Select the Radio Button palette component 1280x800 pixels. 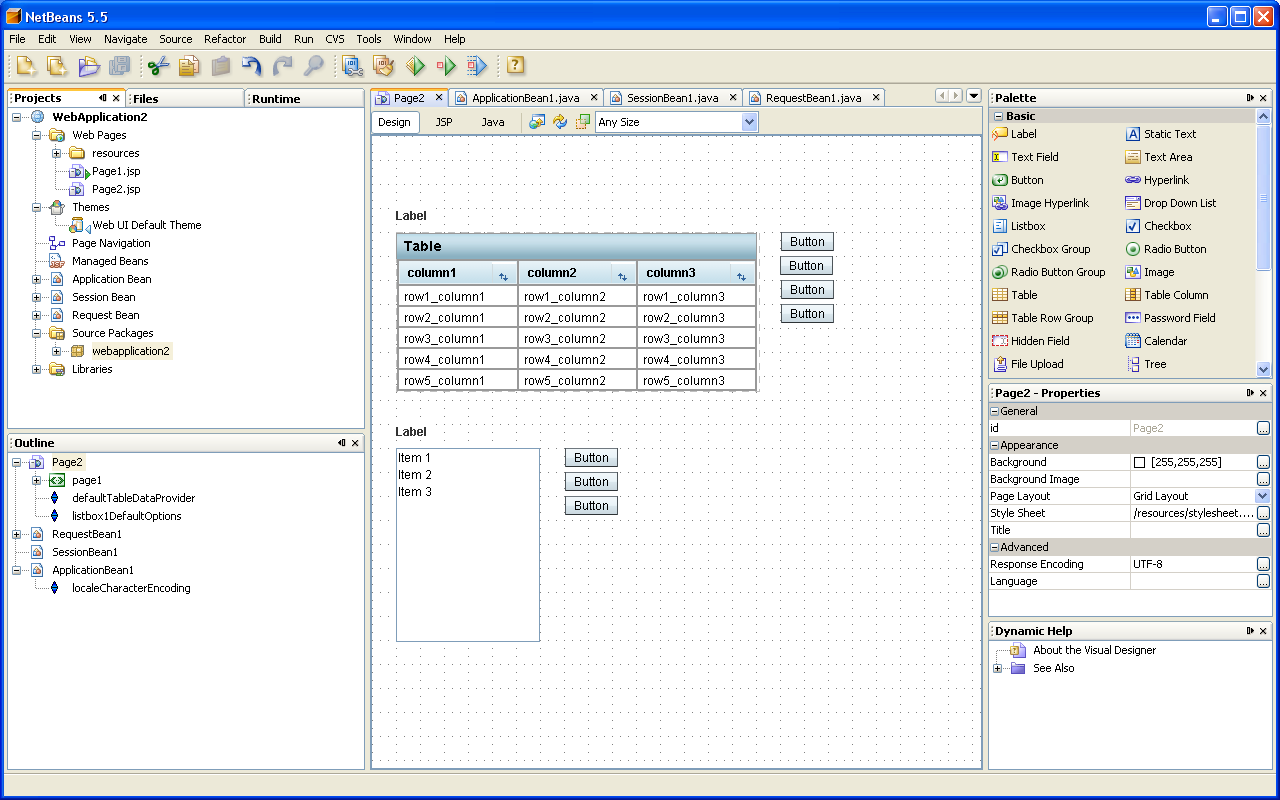coord(1166,249)
